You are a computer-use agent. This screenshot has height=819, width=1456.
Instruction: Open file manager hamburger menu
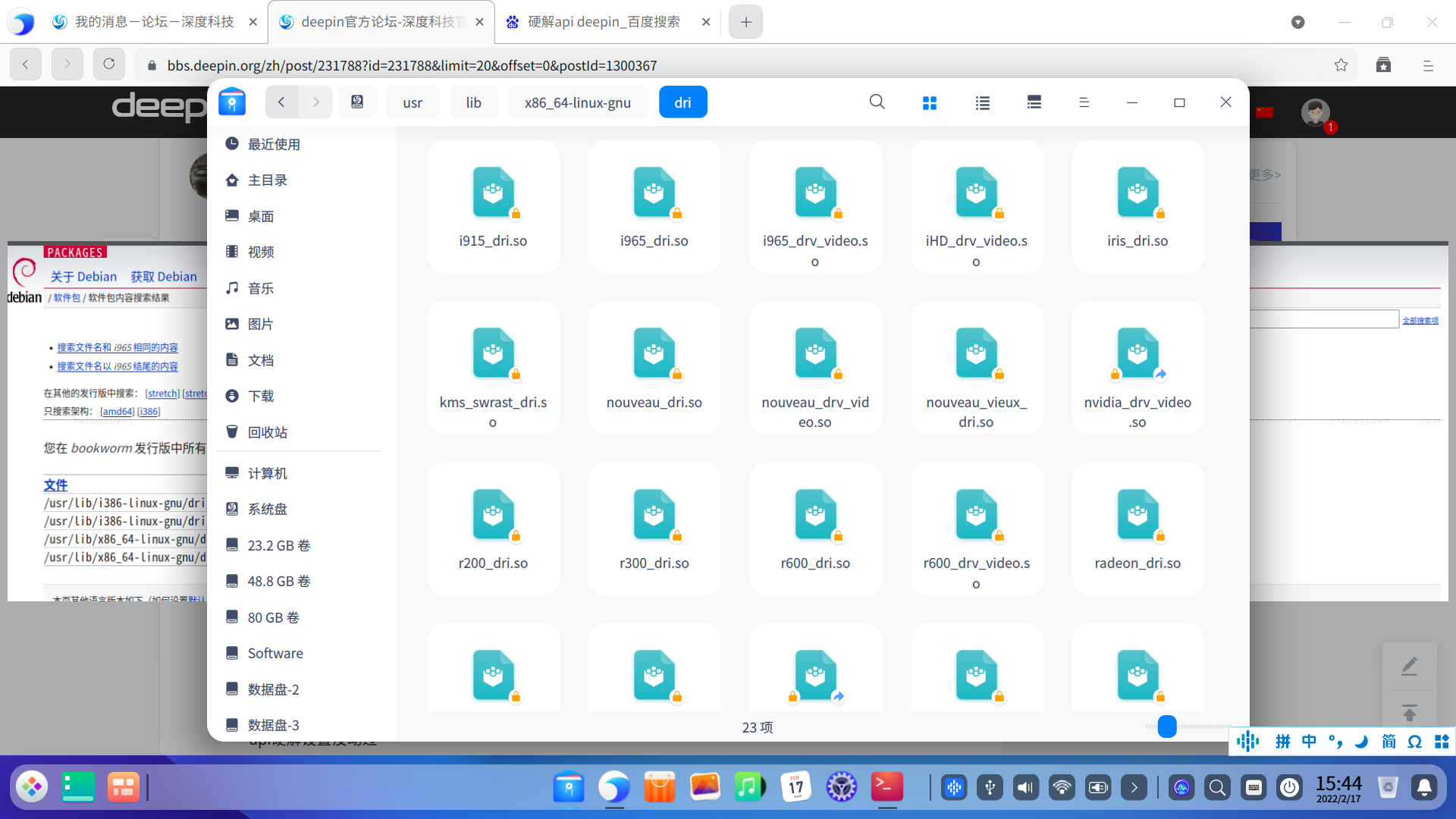click(x=1084, y=102)
